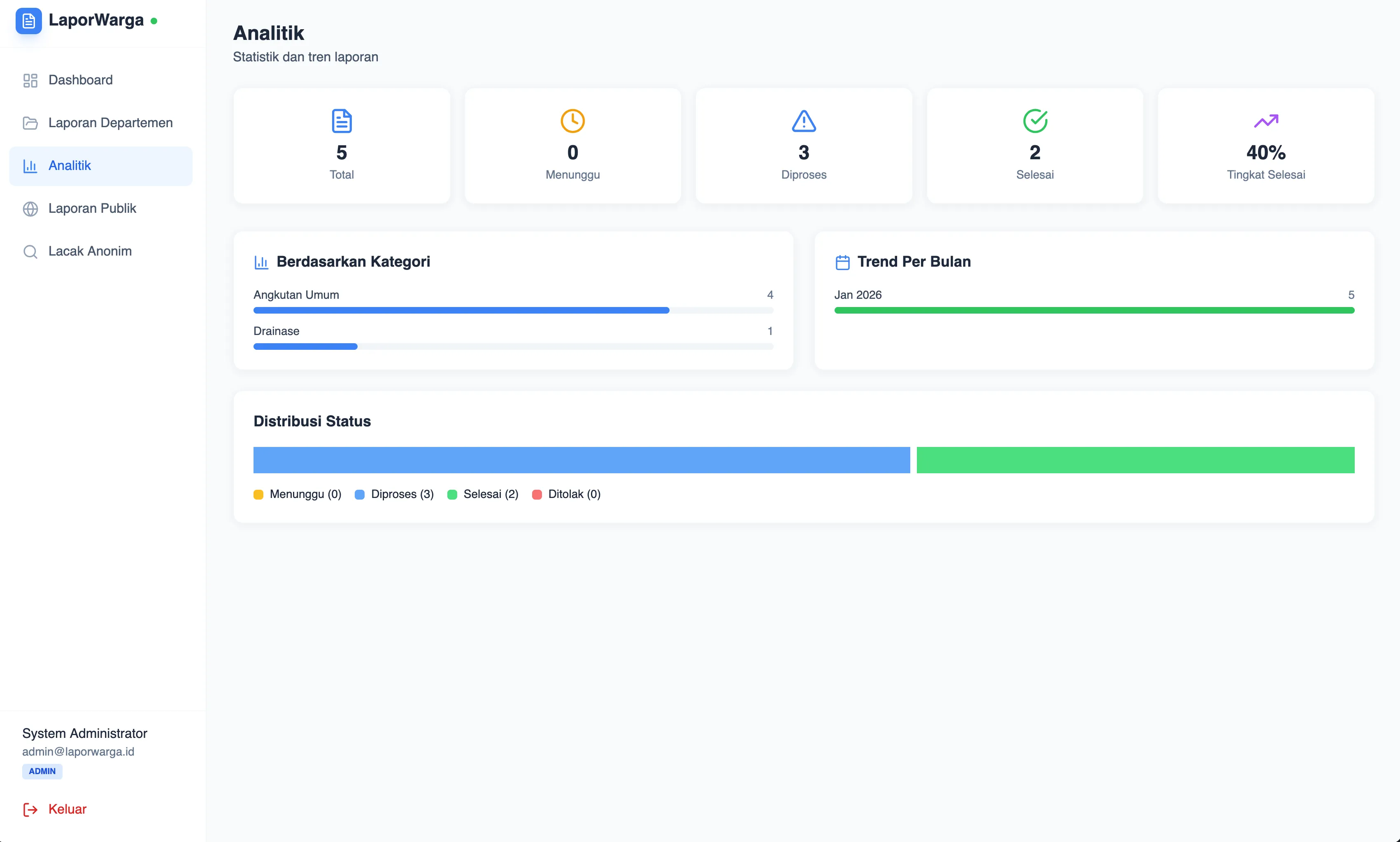Click the magnifier icon beside Lacak Anonim
Image resolution: width=1400 pixels, height=842 pixels.
(x=30, y=251)
